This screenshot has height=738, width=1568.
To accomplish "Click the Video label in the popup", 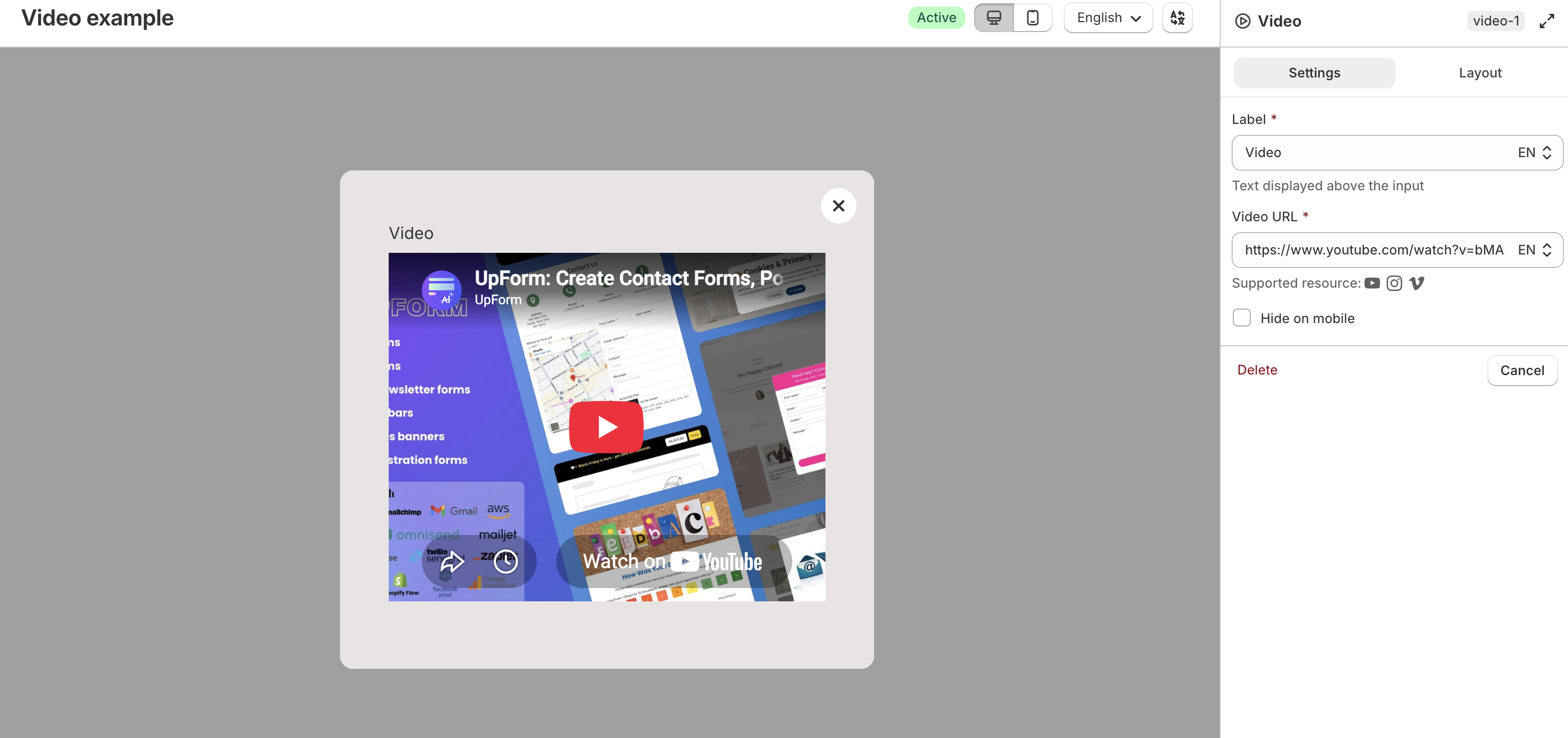I will click(411, 233).
